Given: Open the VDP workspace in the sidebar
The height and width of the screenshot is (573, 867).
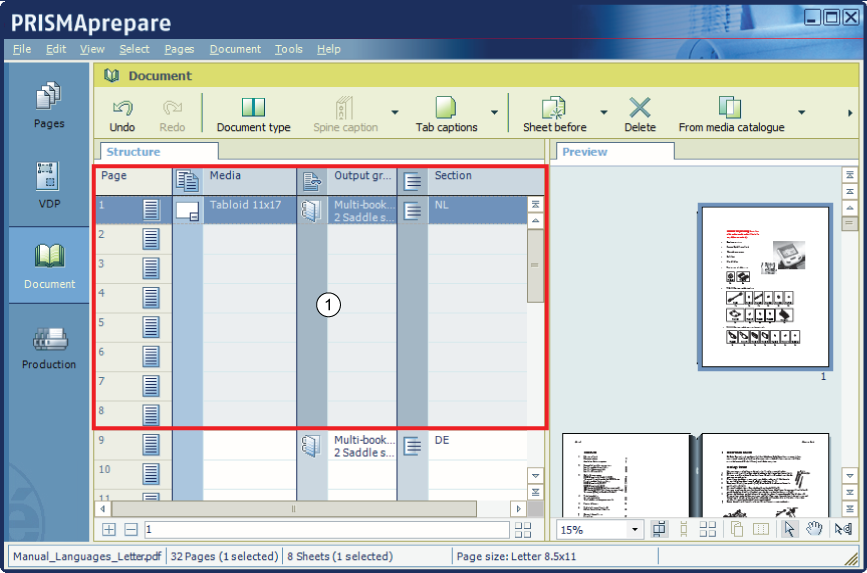Looking at the screenshot, I should tap(49, 185).
